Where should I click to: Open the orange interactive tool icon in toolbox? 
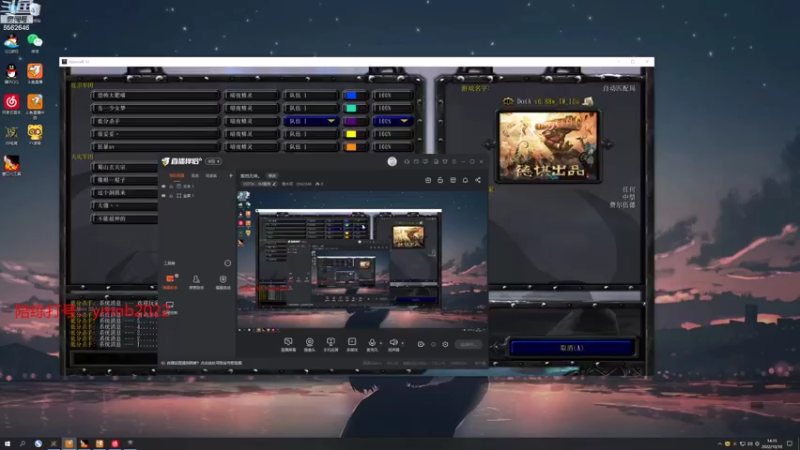170,279
